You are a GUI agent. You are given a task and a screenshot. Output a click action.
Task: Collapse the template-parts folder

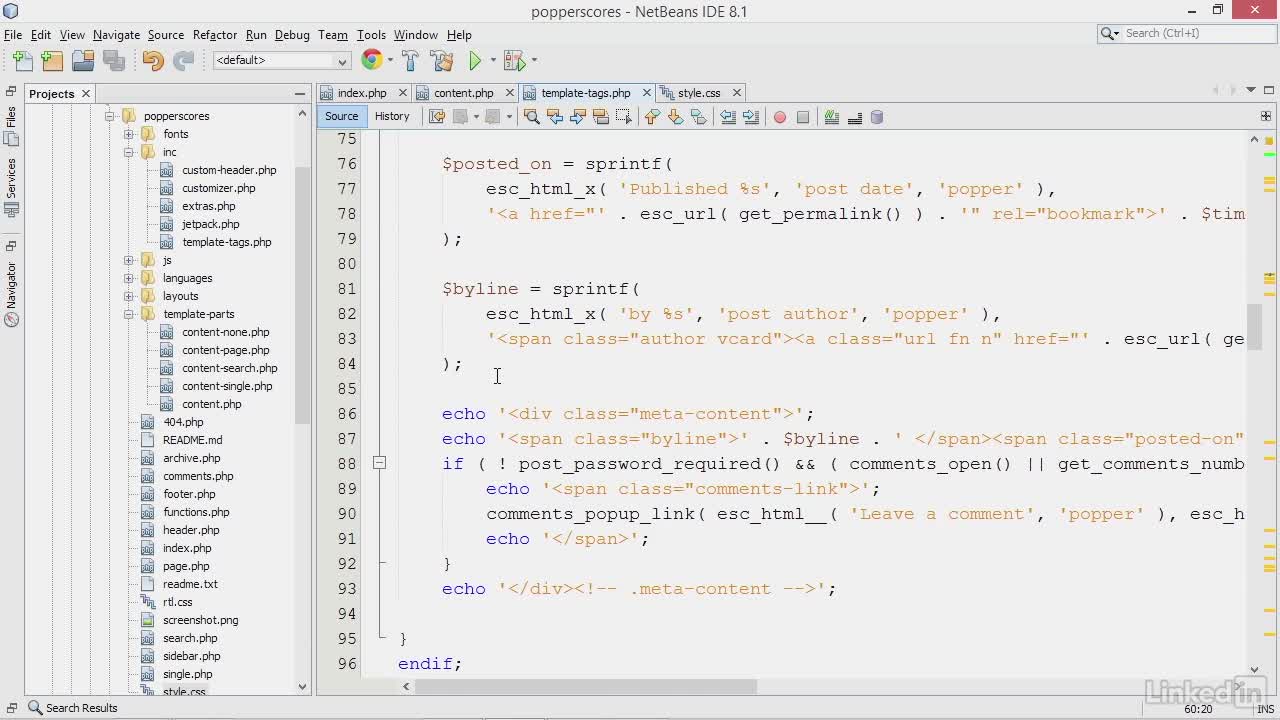point(129,314)
